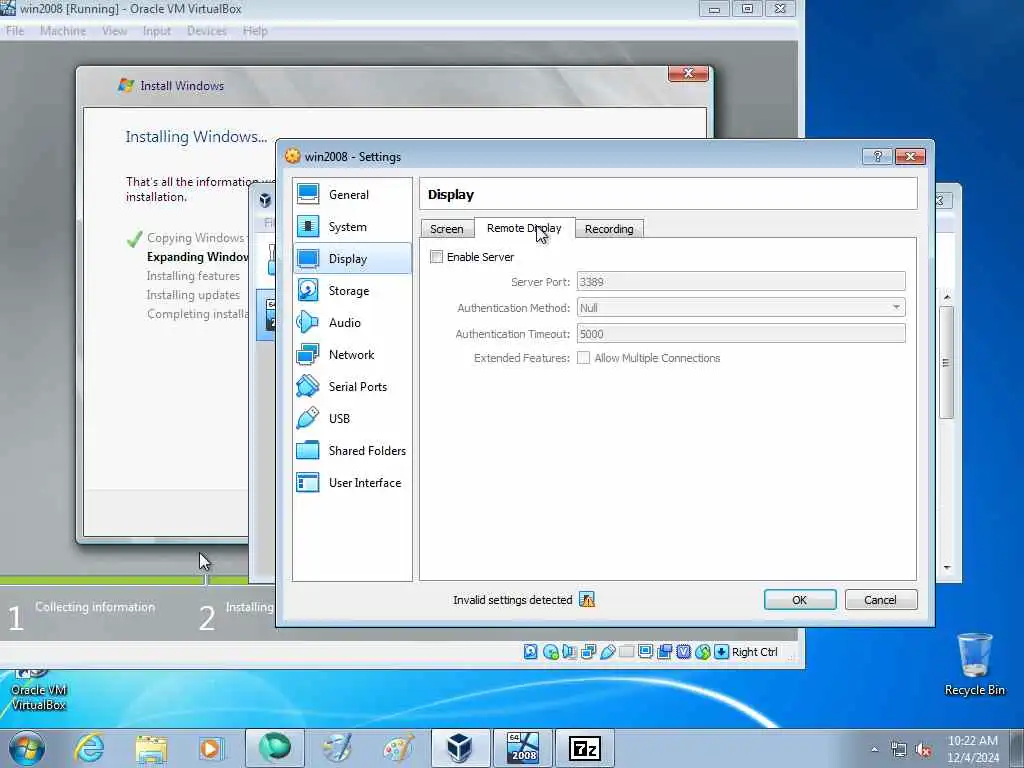Click the shared folders status bar icon
The image size is (1024, 768).
coord(626,652)
